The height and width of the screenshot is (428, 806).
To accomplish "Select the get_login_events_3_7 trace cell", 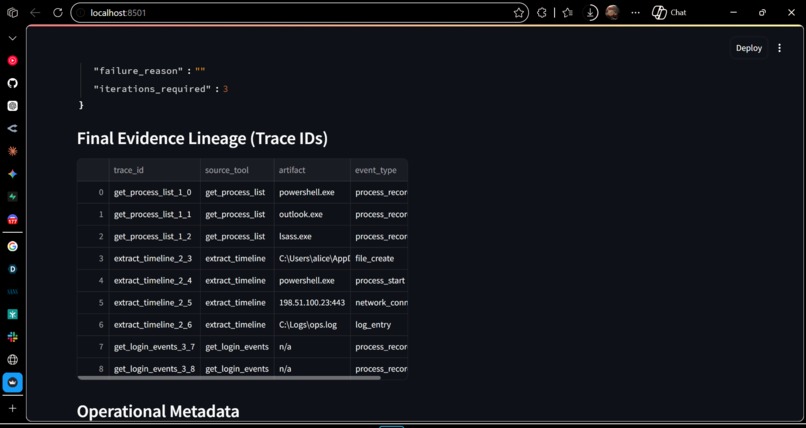I will 154,347.
